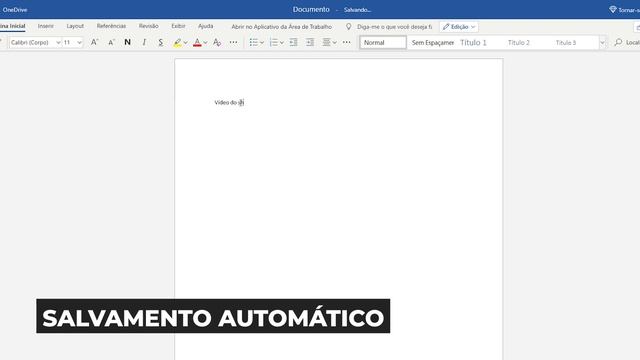Decrease font size with the smaller A button
The image size is (640, 360).
tap(111, 42)
